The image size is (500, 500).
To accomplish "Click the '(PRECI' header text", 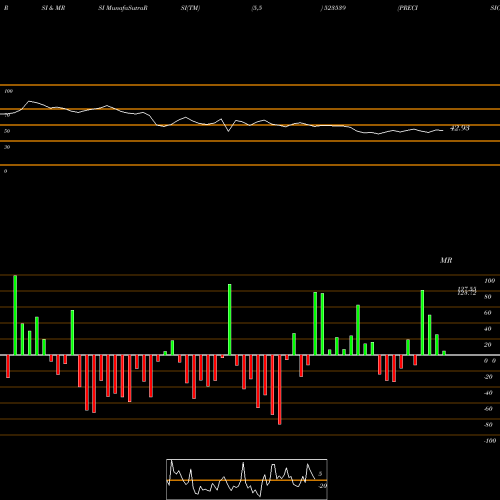I will click(408, 8).
